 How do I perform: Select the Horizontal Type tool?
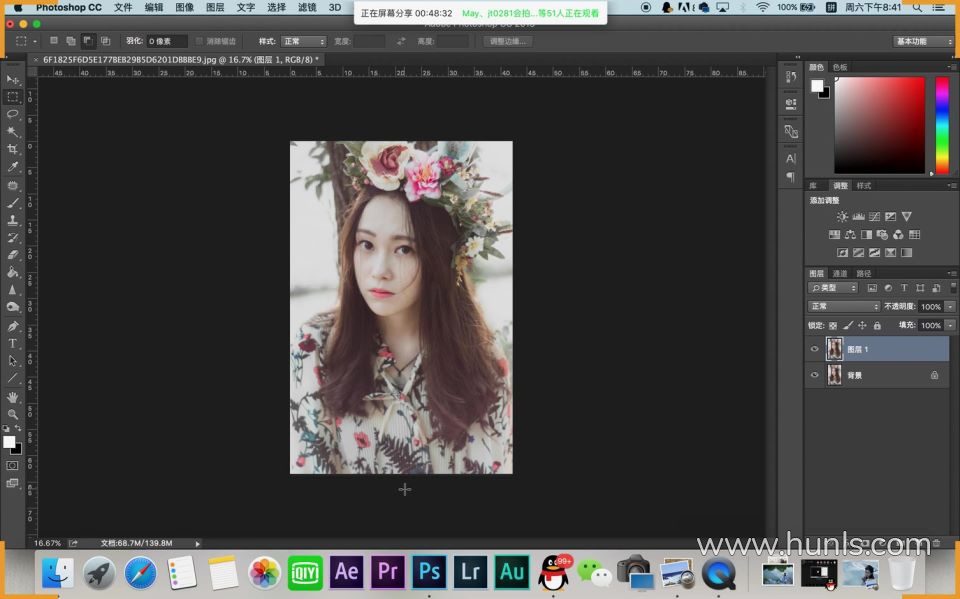click(12, 344)
